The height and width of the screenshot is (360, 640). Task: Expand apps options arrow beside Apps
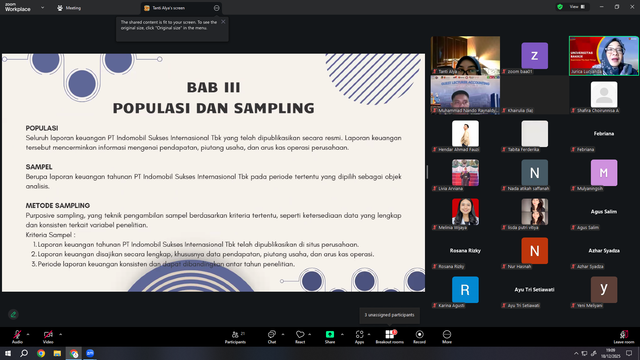tap(369, 334)
